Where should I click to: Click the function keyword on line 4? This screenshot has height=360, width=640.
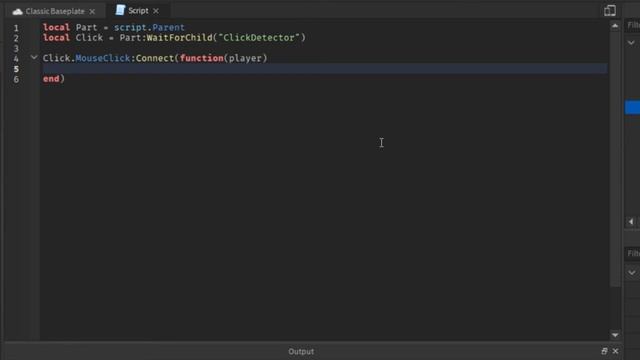tap(202, 58)
